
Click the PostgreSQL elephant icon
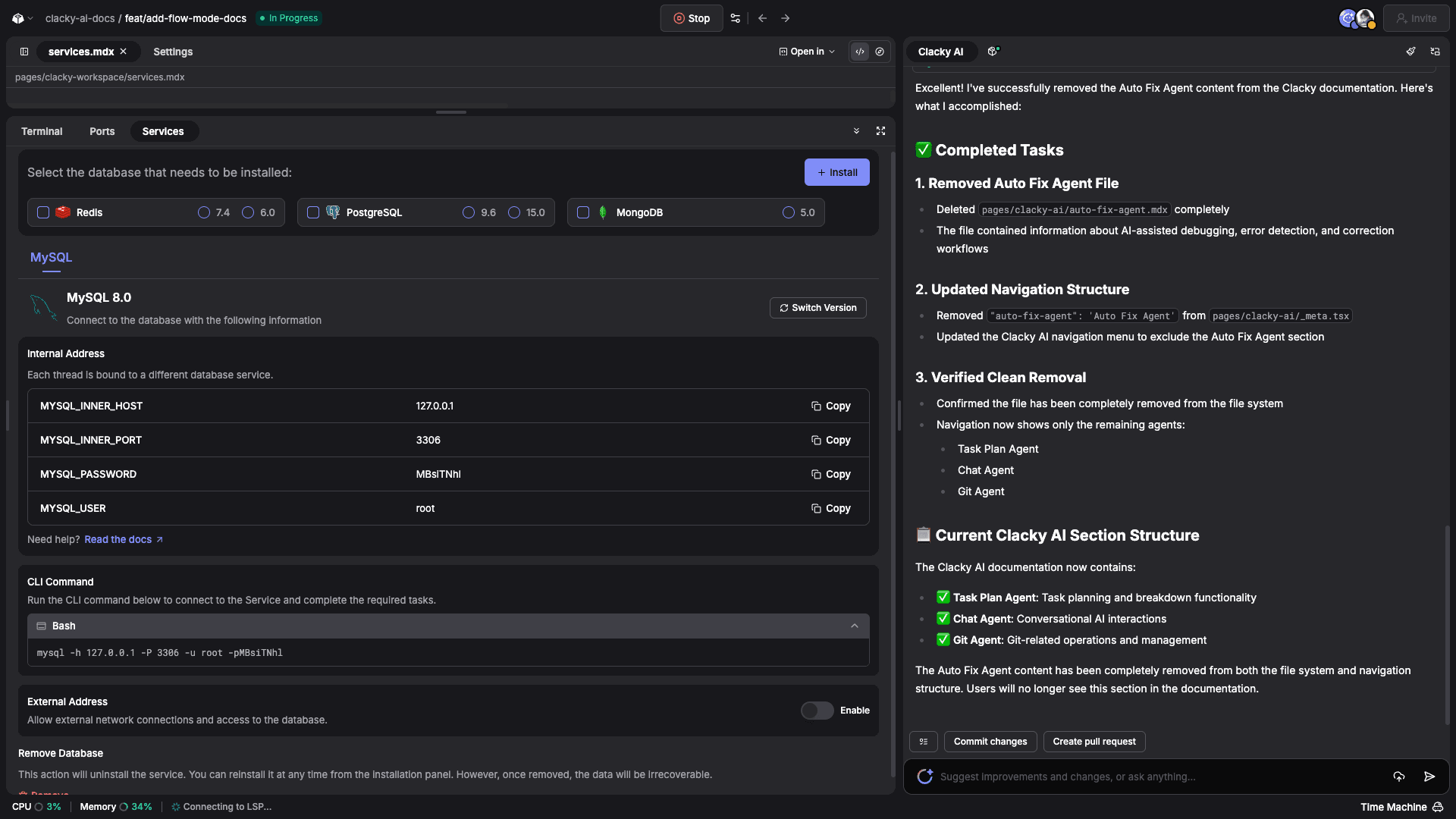[333, 212]
